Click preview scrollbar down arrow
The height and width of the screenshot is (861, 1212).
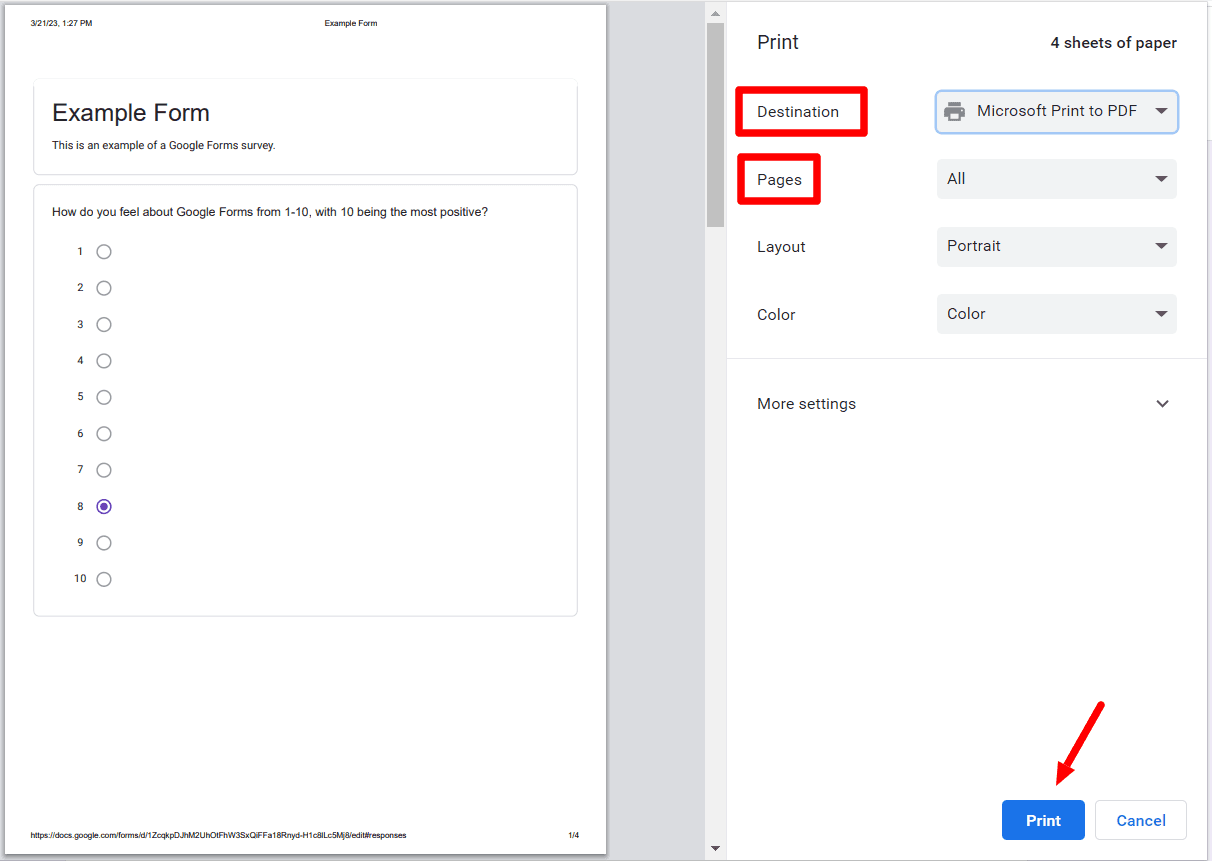(x=715, y=848)
